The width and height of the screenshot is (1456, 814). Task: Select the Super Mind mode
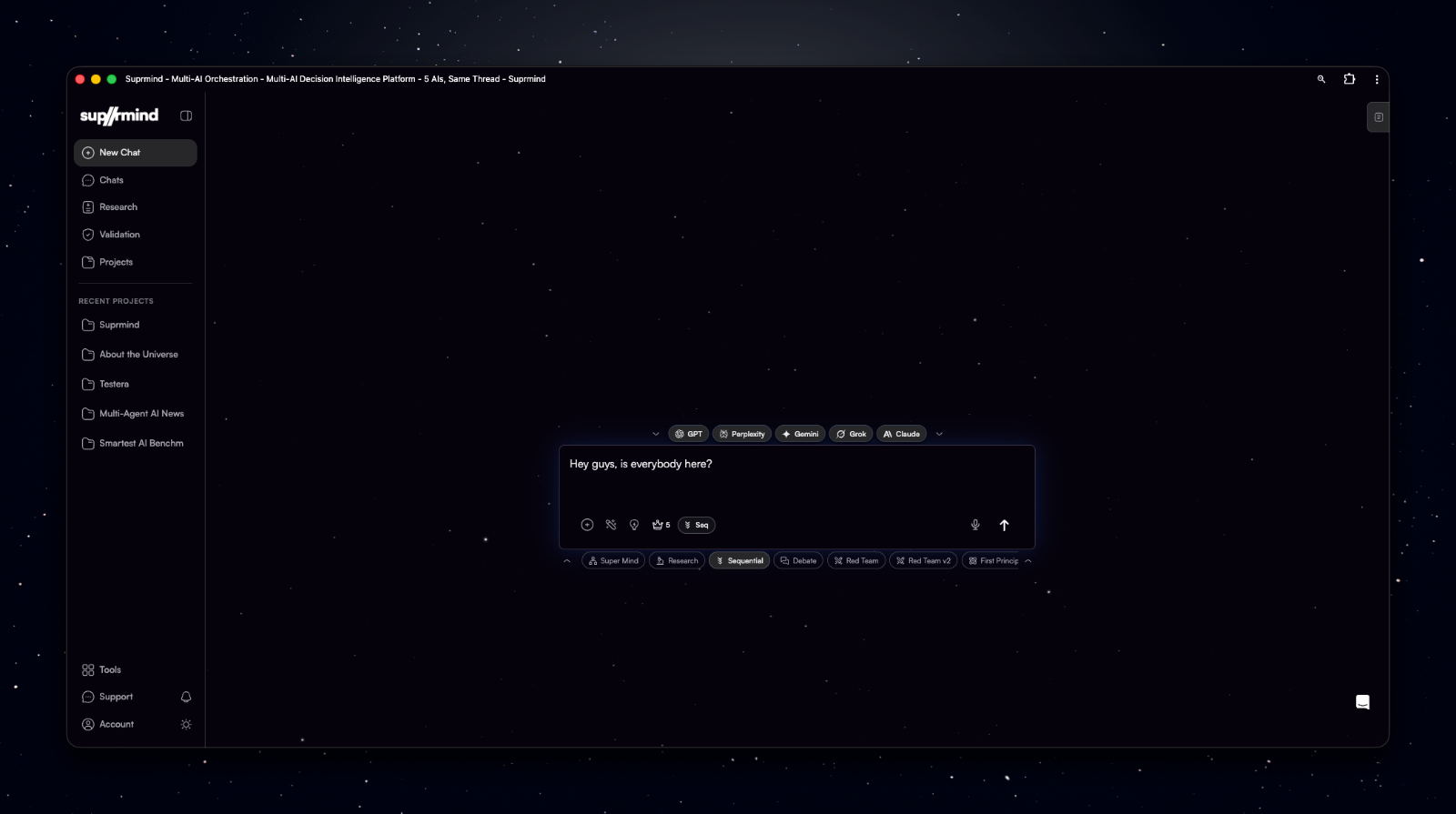pos(613,561)
